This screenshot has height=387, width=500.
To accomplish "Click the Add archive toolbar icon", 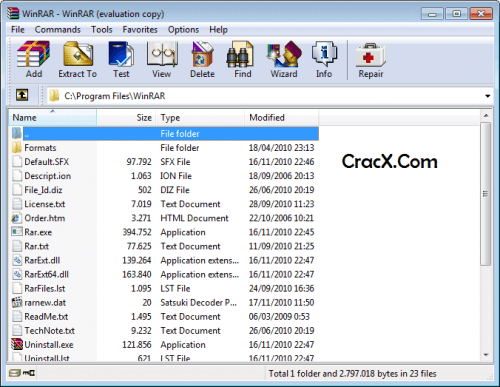I will tap(33, 54).
